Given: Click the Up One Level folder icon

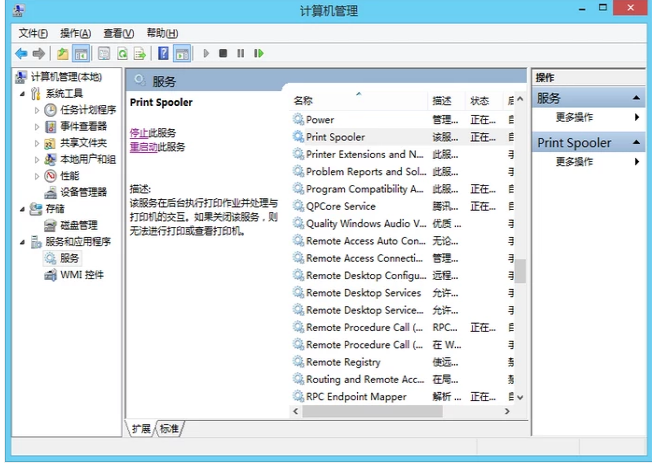Looking at the screenshot, I should [63, 53].
